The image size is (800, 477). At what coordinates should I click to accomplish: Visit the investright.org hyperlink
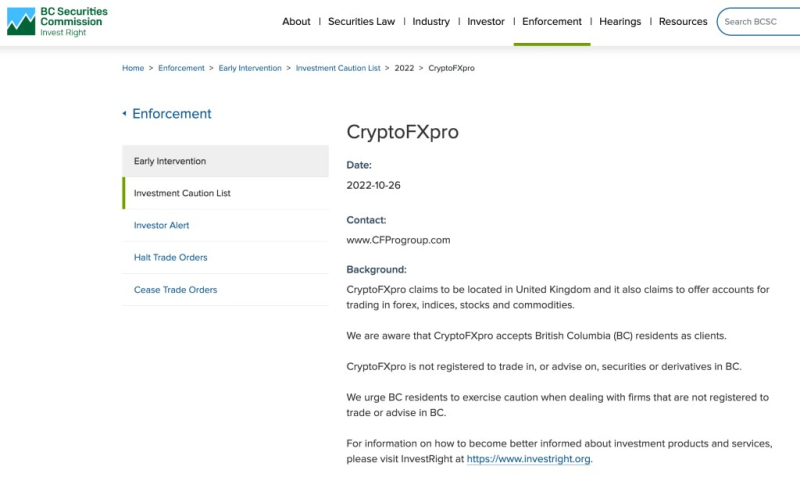529,459
